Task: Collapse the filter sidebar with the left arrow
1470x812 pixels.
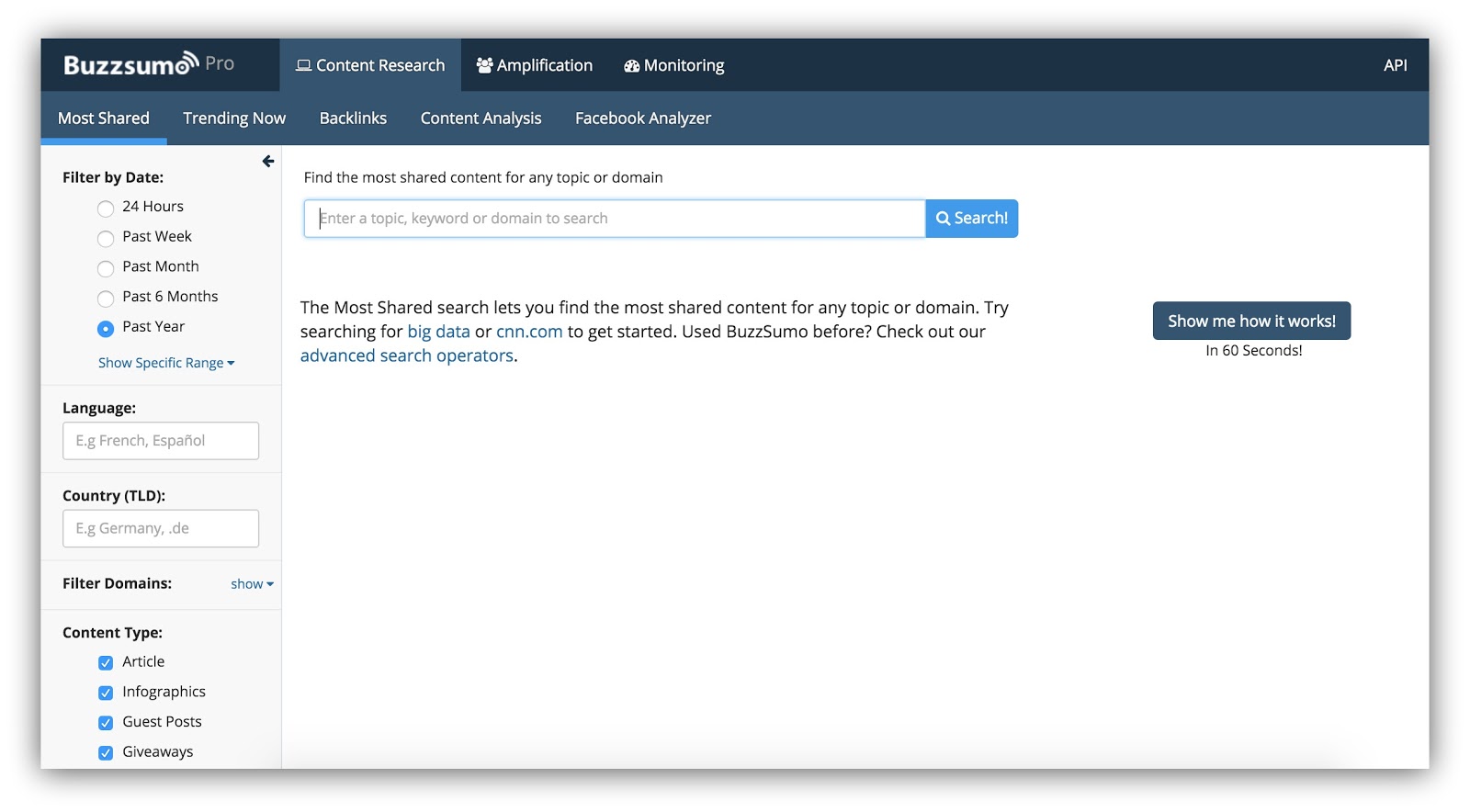Action: [x=268, y=161]
